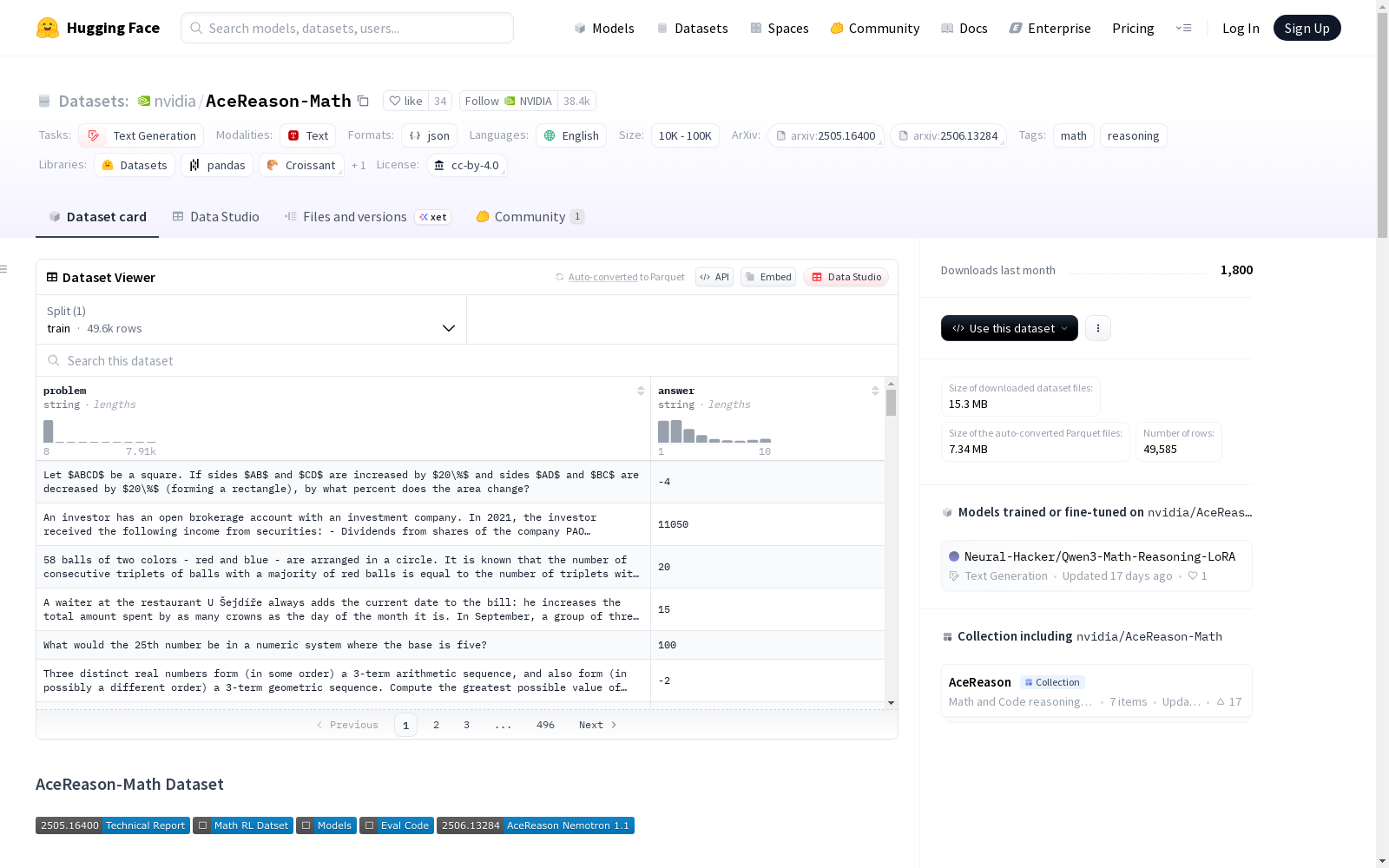Go to the Next page of rows

(597, 725)
